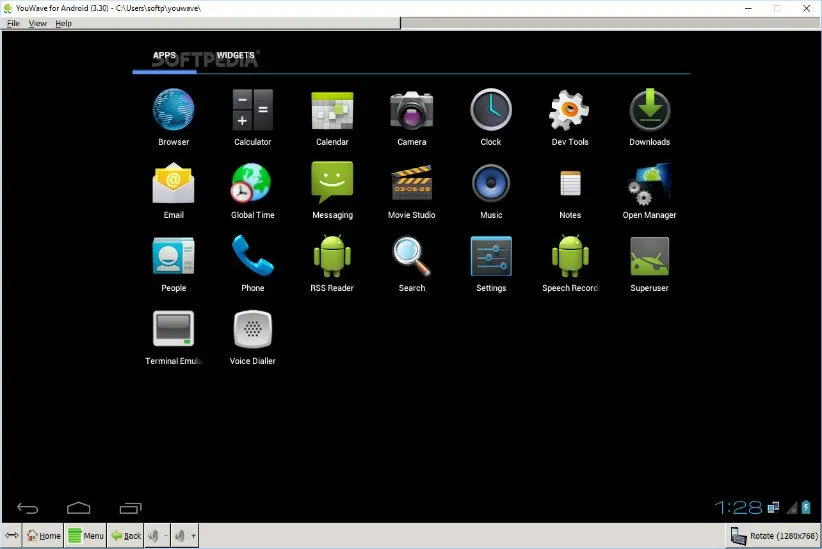Click the clock showing 1:28
The height and width of the screenshot is (549, 822).
[739, 507]
